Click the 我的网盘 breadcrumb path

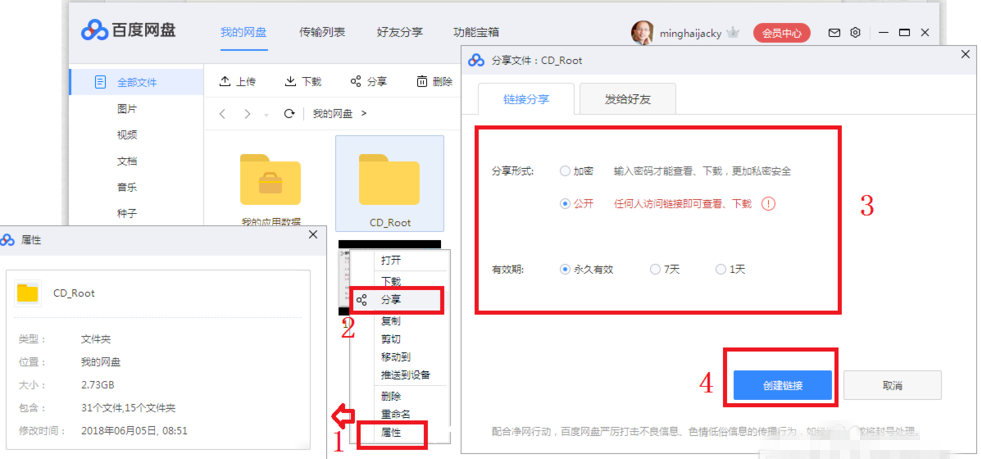[x=333, y=114]
